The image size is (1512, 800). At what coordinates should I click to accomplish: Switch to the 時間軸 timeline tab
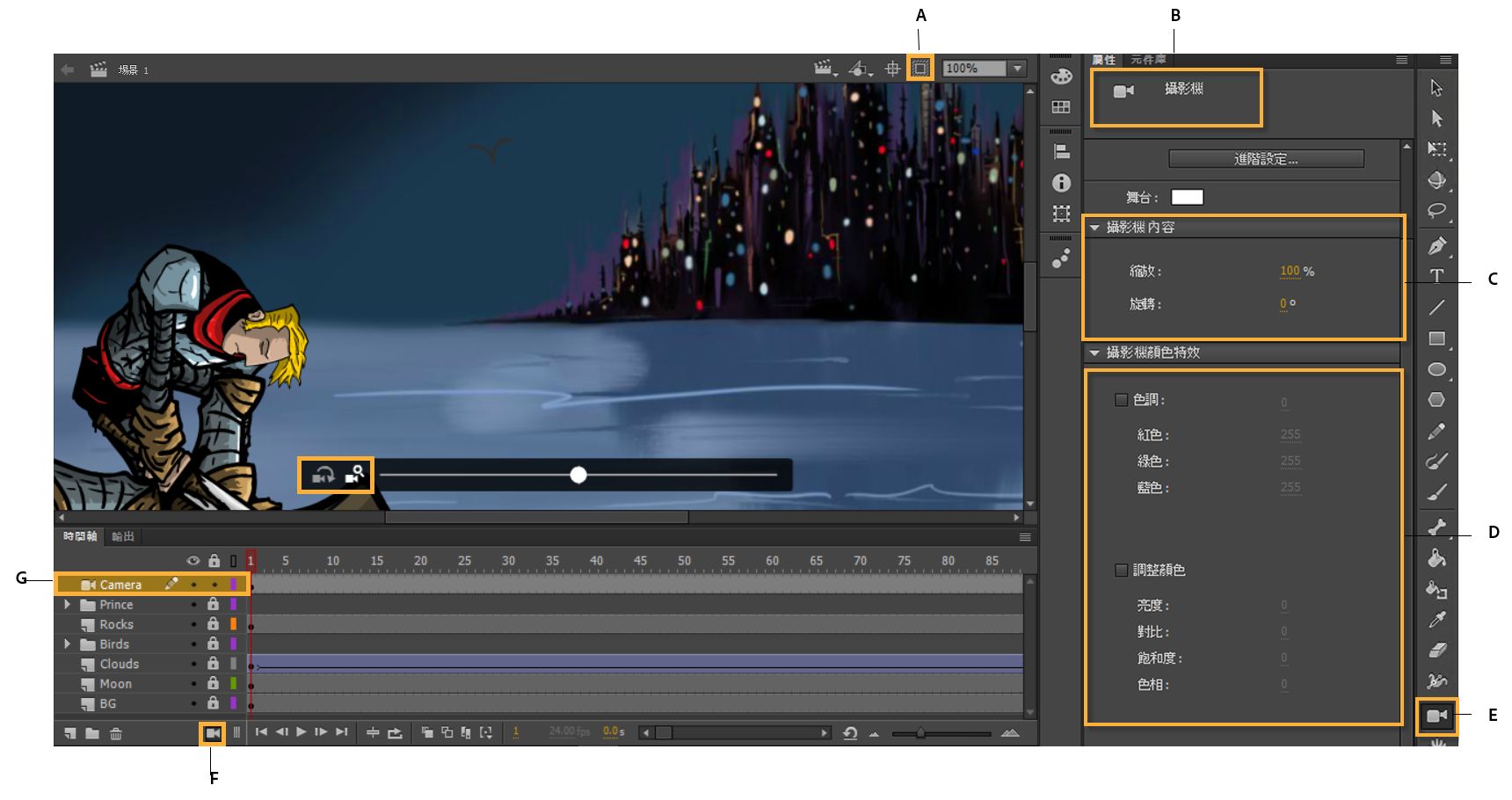coord(80,536)
